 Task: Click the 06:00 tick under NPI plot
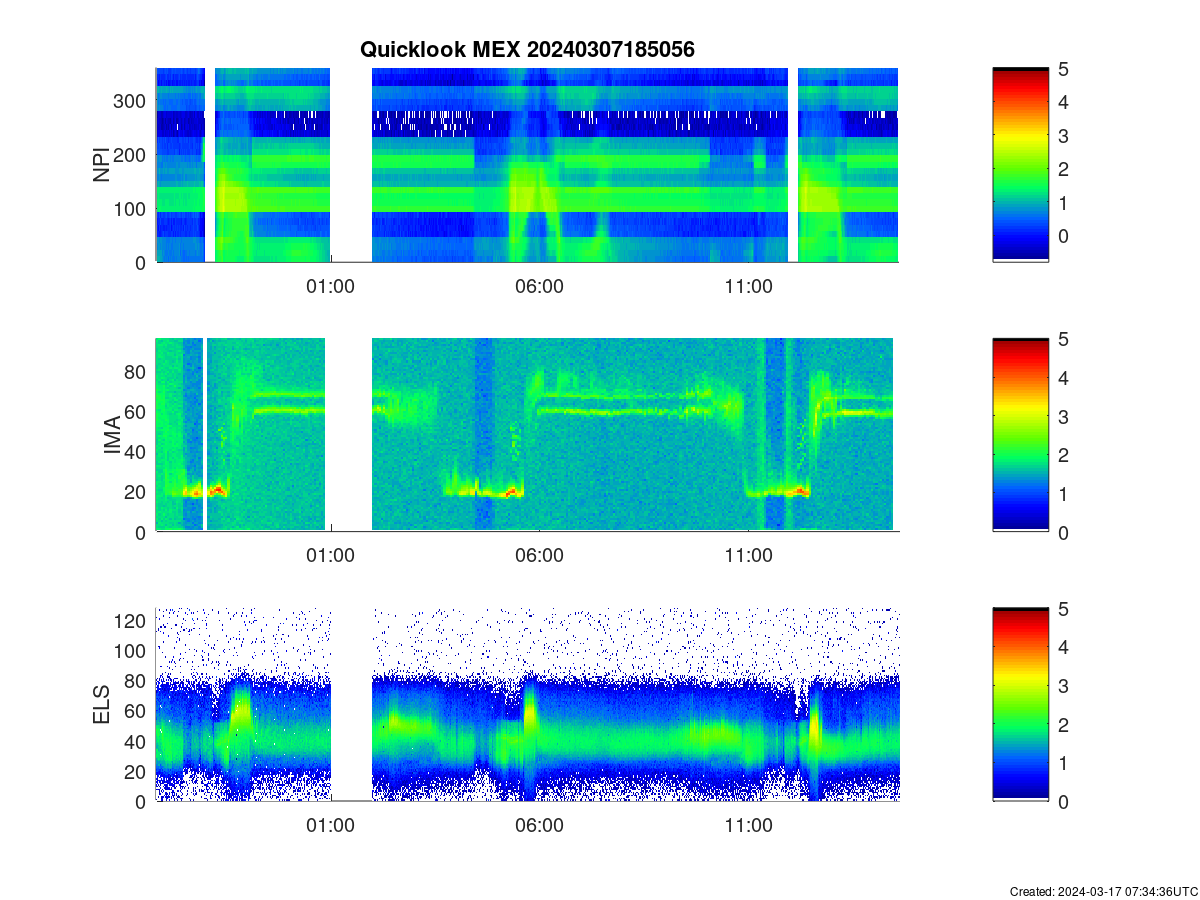(539, 286)
